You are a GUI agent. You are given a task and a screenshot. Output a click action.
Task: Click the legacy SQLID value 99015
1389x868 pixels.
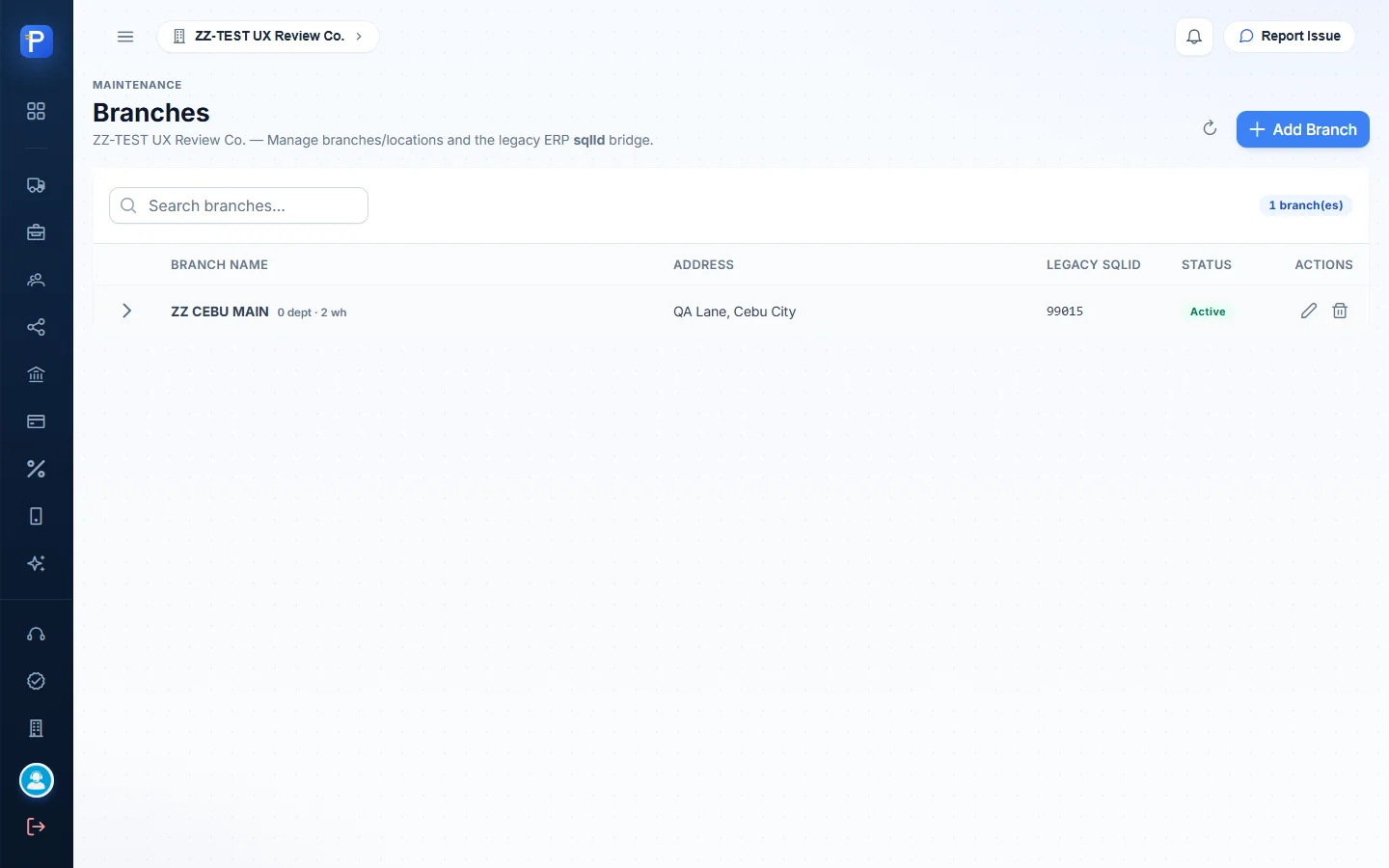point(1065,312)
